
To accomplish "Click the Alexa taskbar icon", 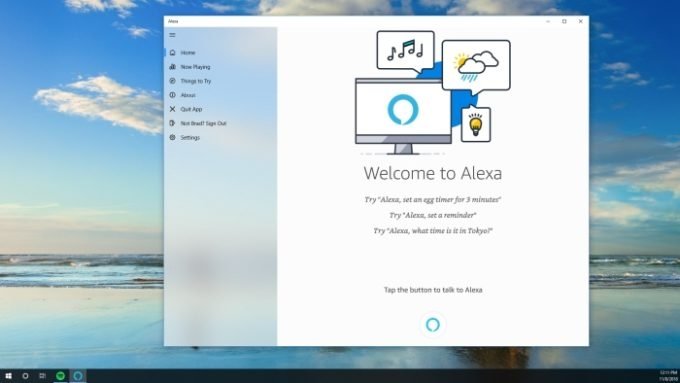I will pos(78,376).
